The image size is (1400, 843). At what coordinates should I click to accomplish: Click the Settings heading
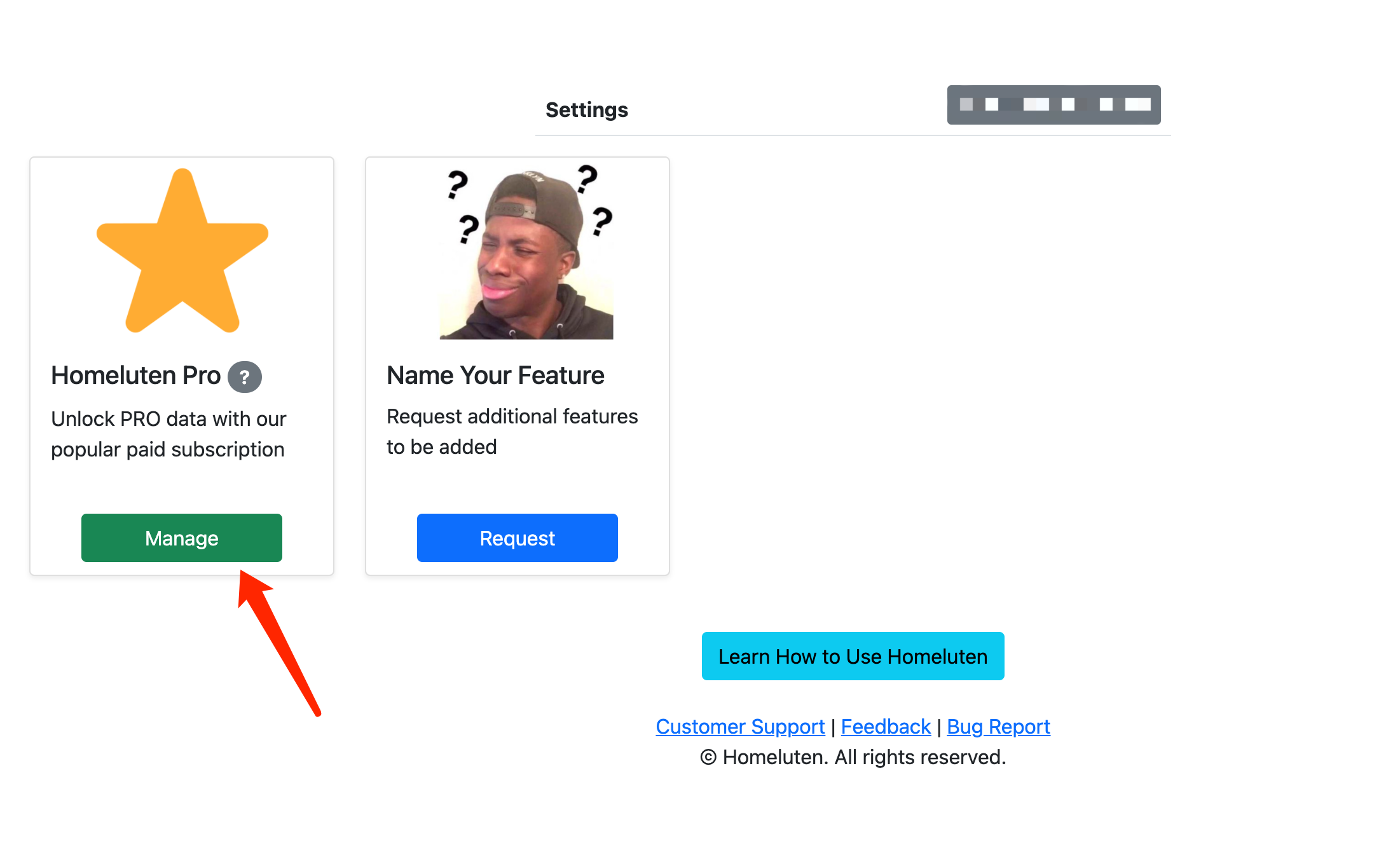click(586, 109)
